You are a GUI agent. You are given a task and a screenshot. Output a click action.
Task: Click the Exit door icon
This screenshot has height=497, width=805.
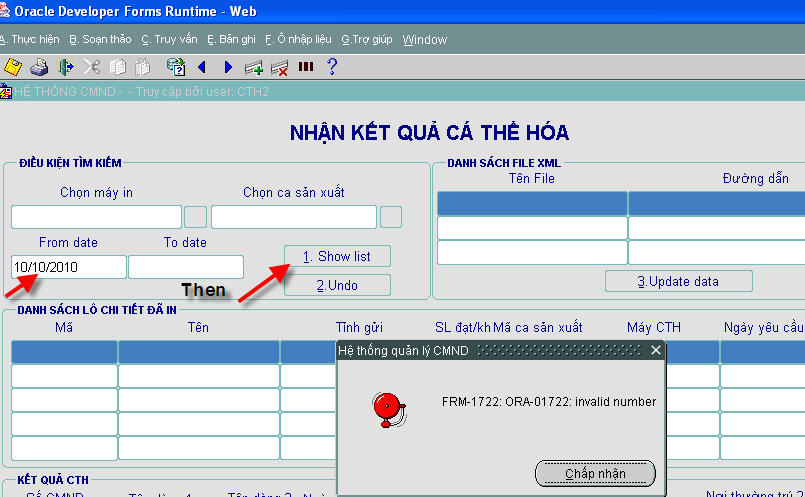point(66,67)
